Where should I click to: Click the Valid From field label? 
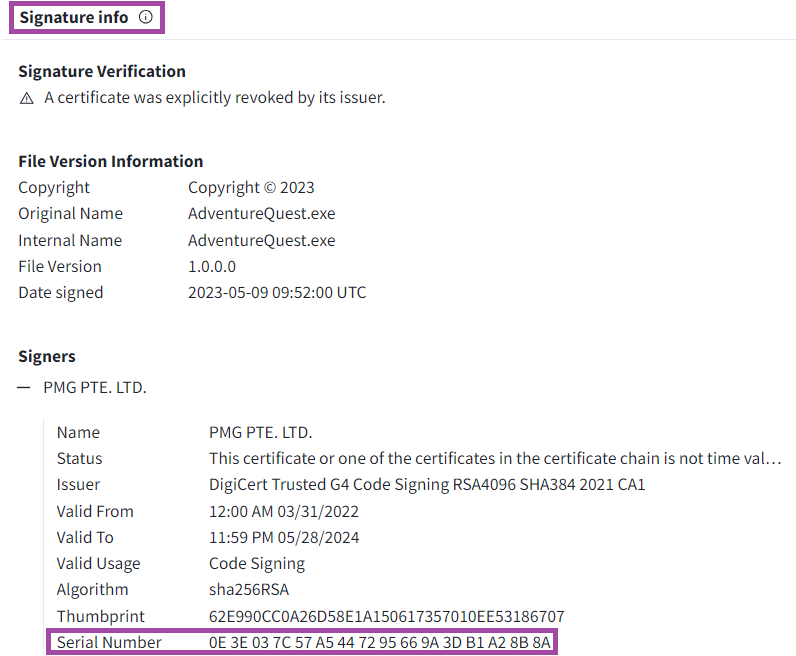click(95, 511)
